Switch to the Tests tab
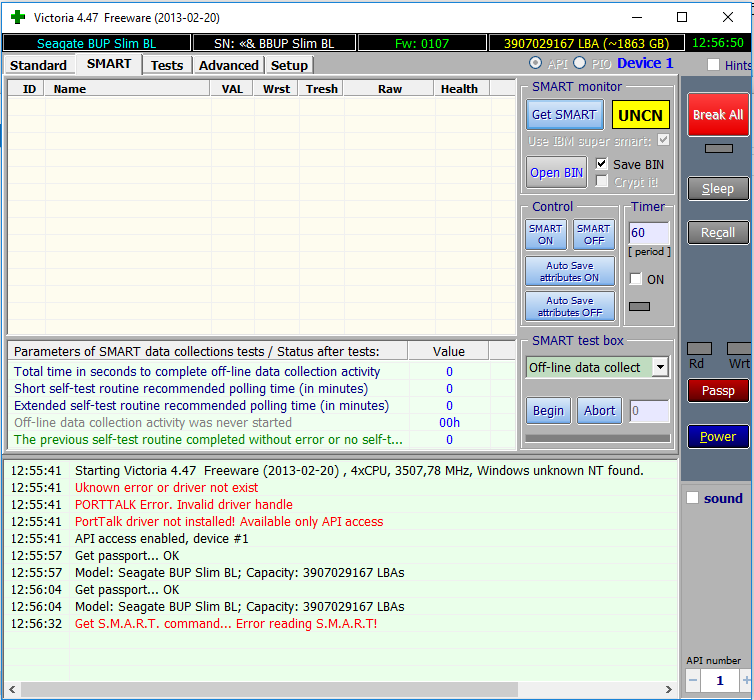The width and height of the screenshot is (754, 700). (x=166, y=65)
